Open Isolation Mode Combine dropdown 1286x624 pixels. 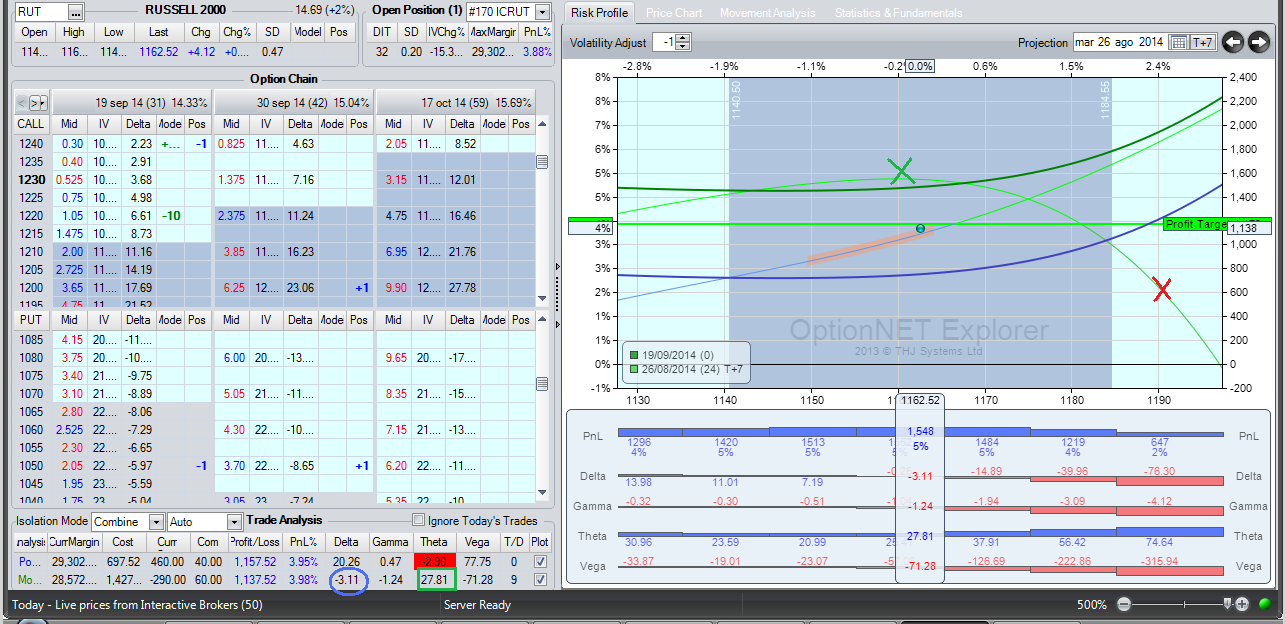(x=156, y=522)
